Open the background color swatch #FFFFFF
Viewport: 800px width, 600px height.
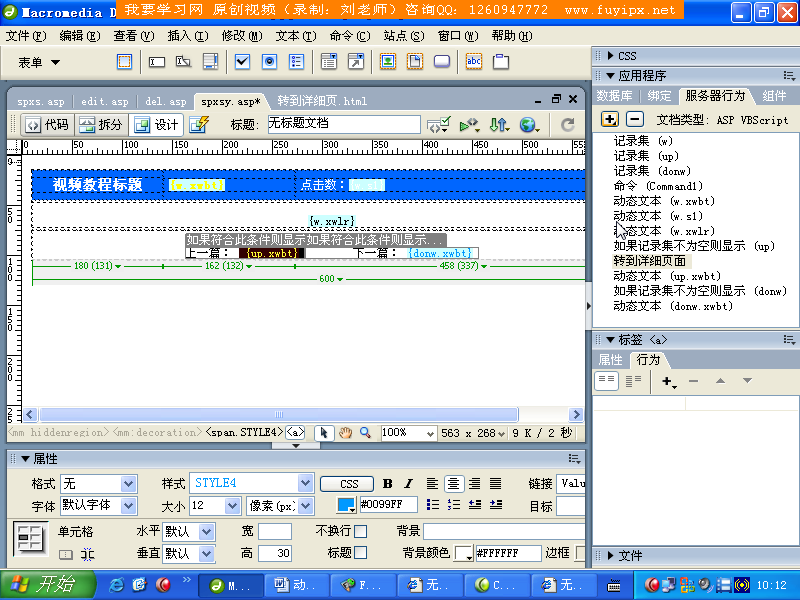coord(464,553)
